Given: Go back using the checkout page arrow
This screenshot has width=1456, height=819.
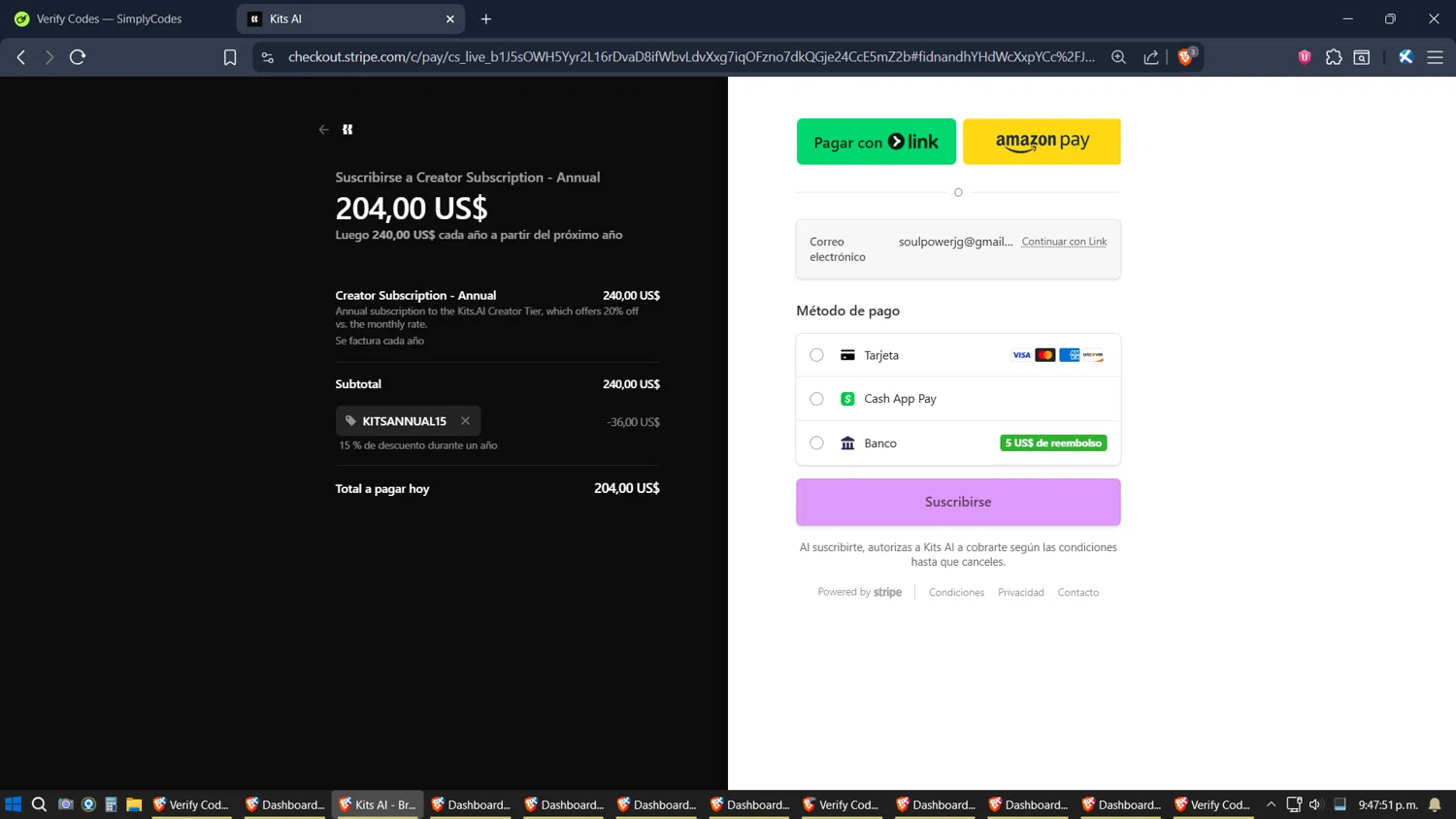Looking at the screenshot, I should click(x=323, y=129).
